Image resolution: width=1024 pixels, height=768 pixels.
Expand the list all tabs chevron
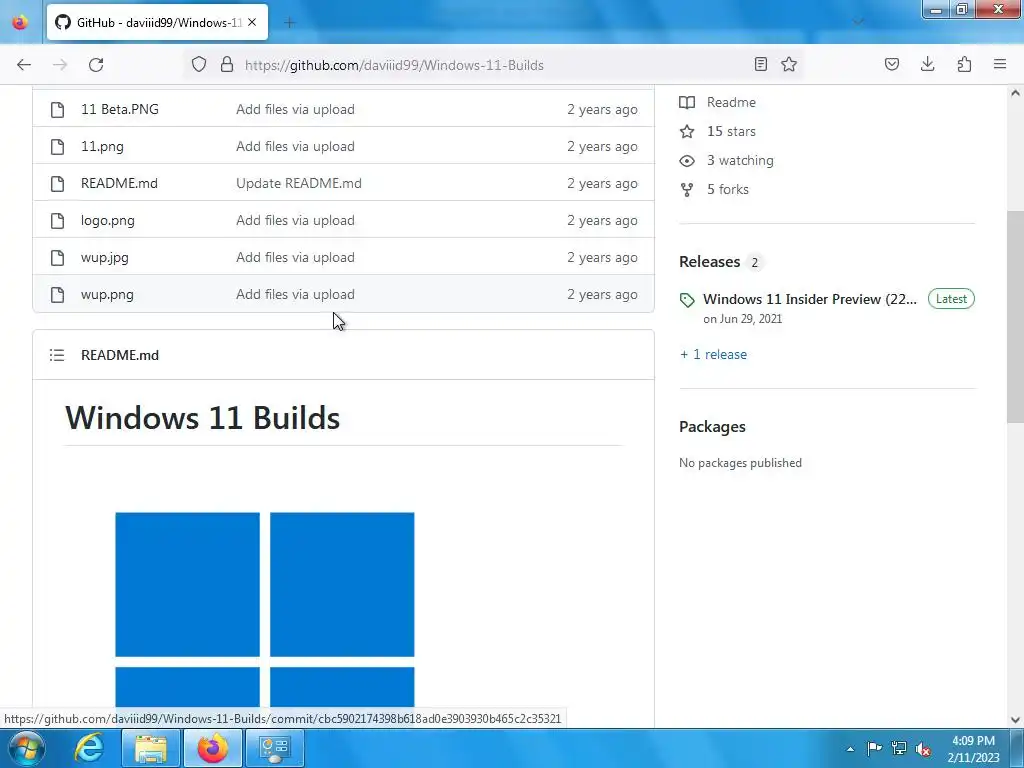pos(858,22)
